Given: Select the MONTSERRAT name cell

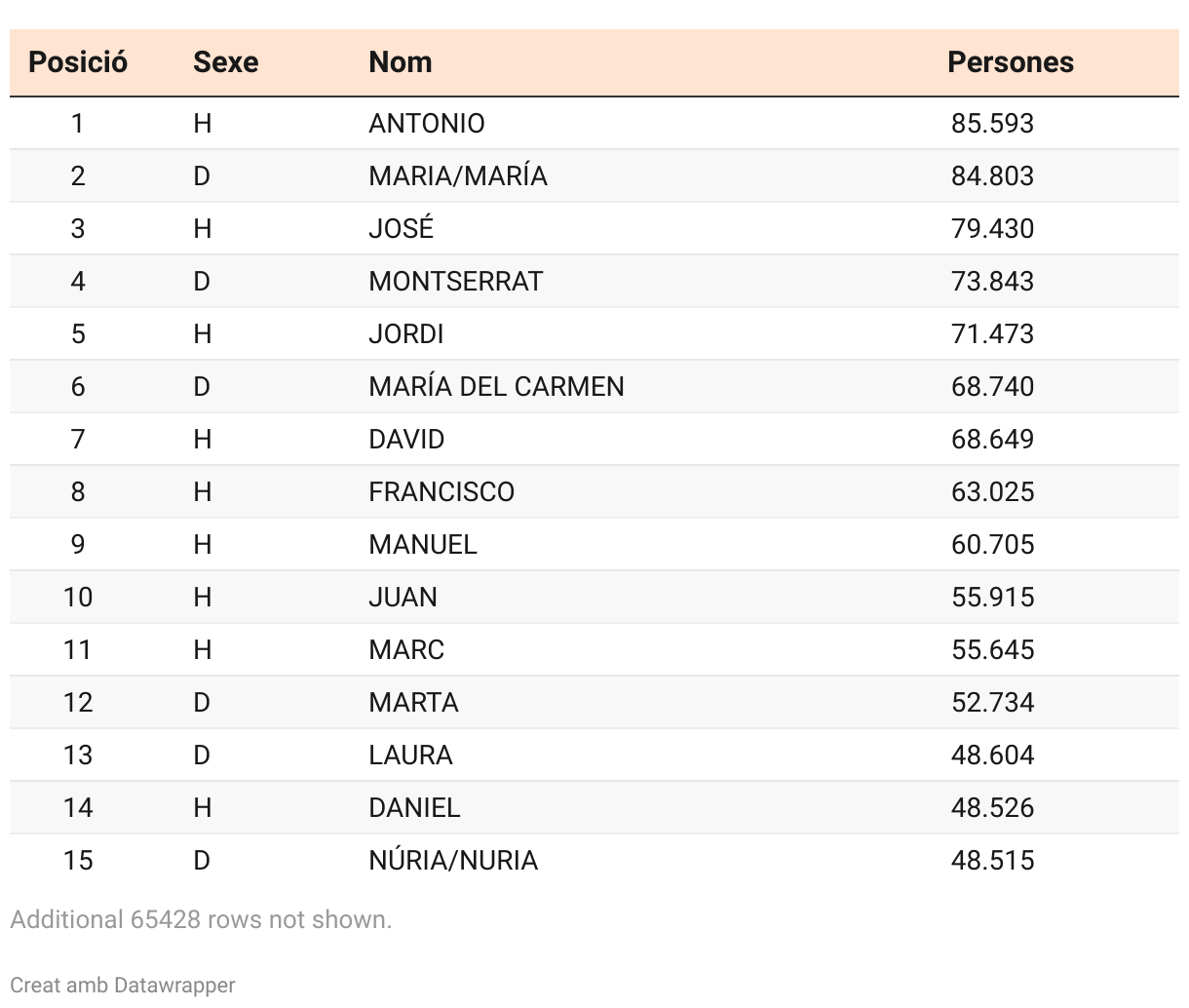Looking at the screenshot, I should [455, 282].
